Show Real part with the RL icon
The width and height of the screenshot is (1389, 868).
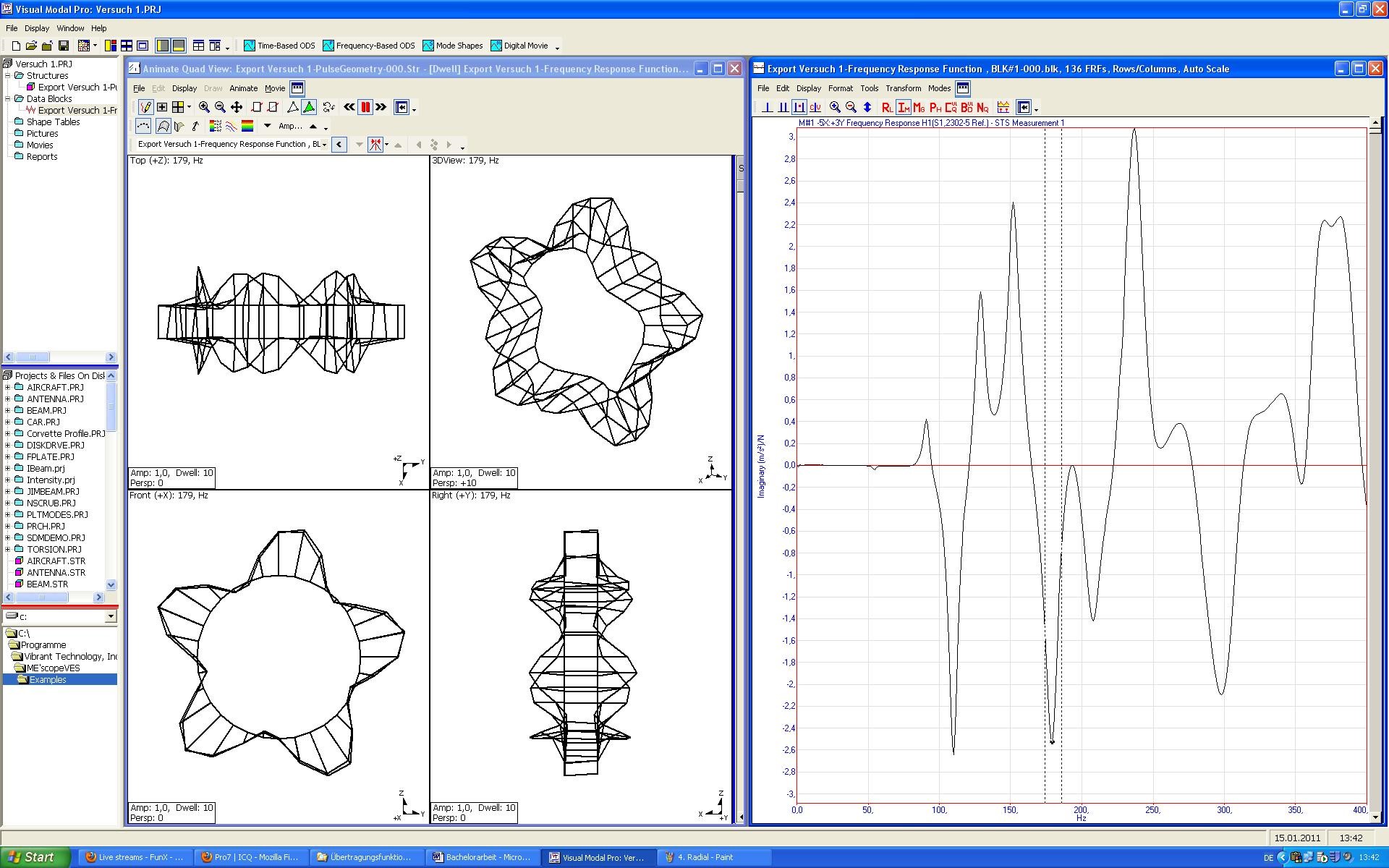point(888,107)
